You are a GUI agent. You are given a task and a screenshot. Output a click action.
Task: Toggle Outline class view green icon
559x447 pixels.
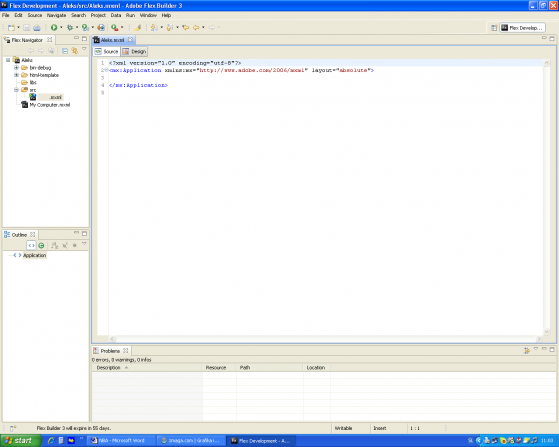[x=41, y=245]
